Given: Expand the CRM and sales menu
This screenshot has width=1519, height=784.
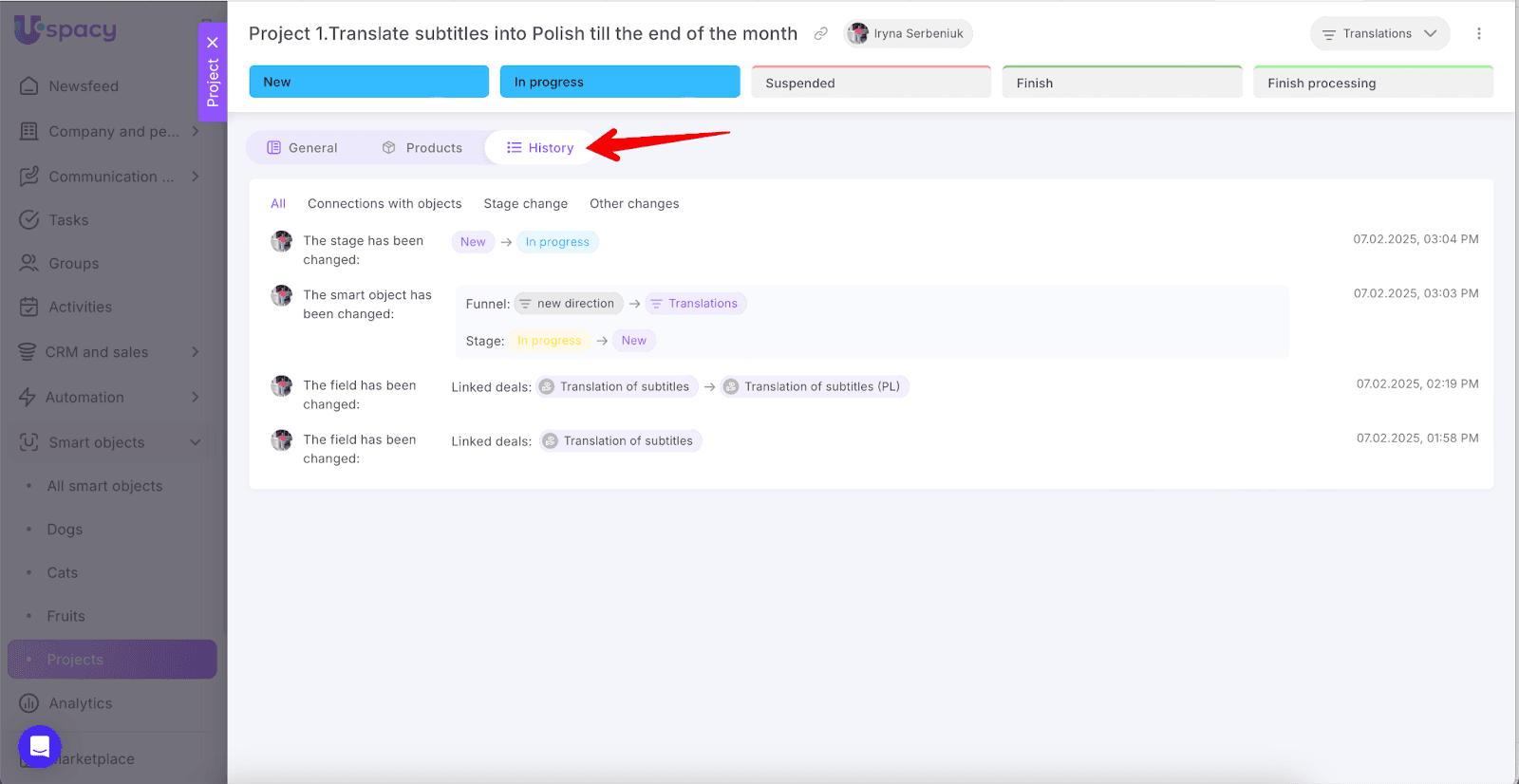Looking at the screenshot, I should (x=196, y=352).
